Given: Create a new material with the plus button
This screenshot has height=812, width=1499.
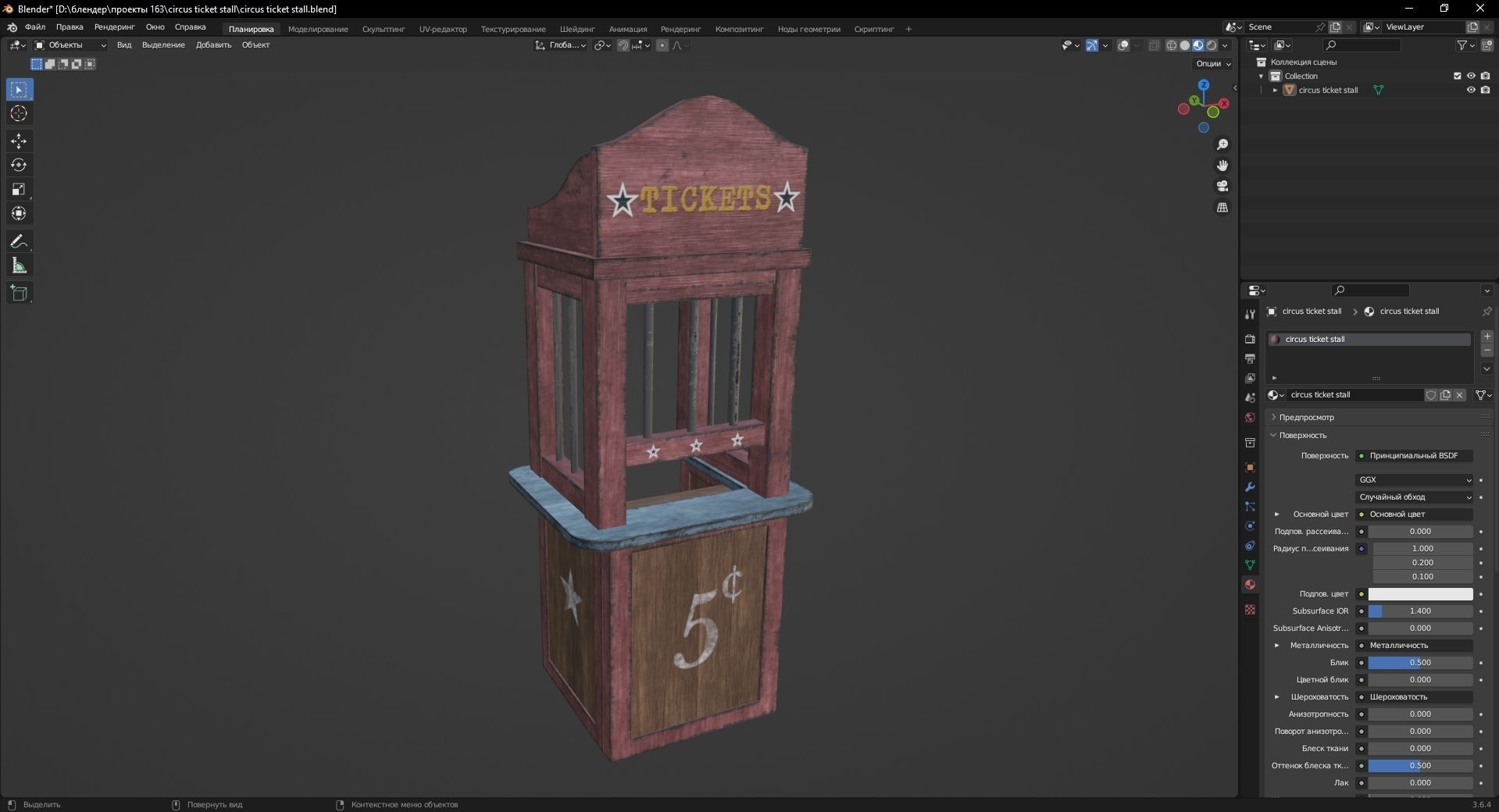Looking at the screenshot, I should click(1487, 337).
